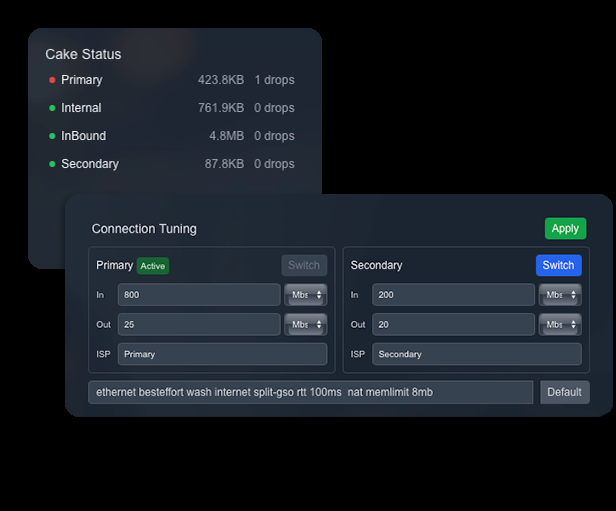Click the Primary ISP name field
Image resolution: width=616 pixels, height=511 pixels.
point(222,354)
